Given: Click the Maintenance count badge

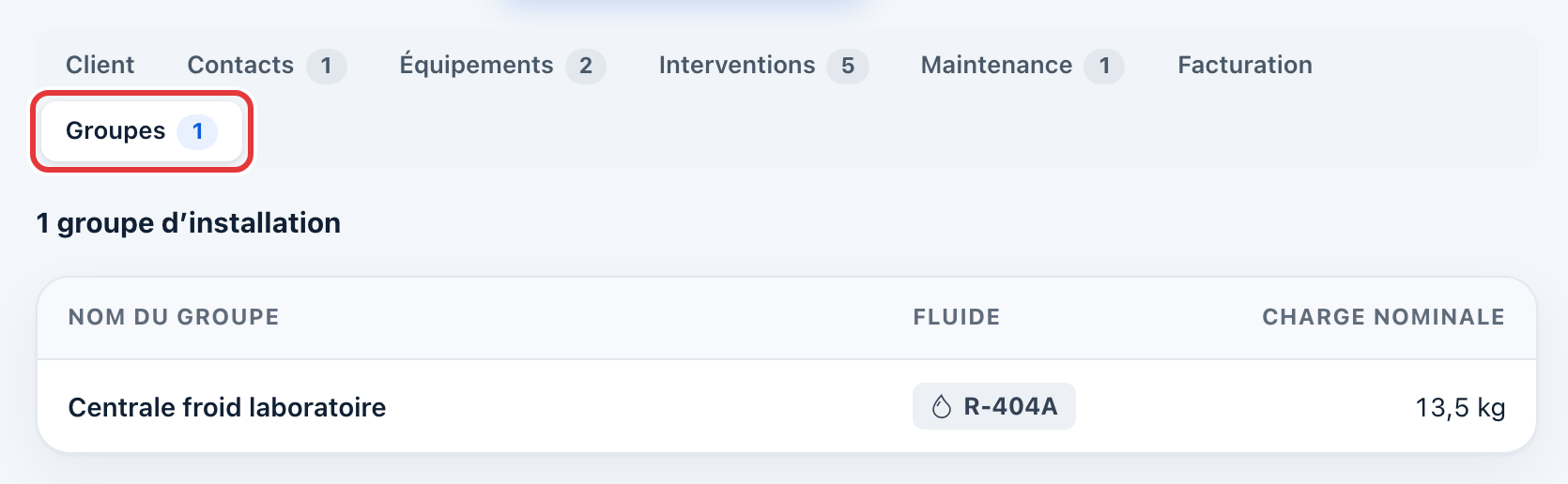Looking at the screenshot, I should click(1104, 66).
